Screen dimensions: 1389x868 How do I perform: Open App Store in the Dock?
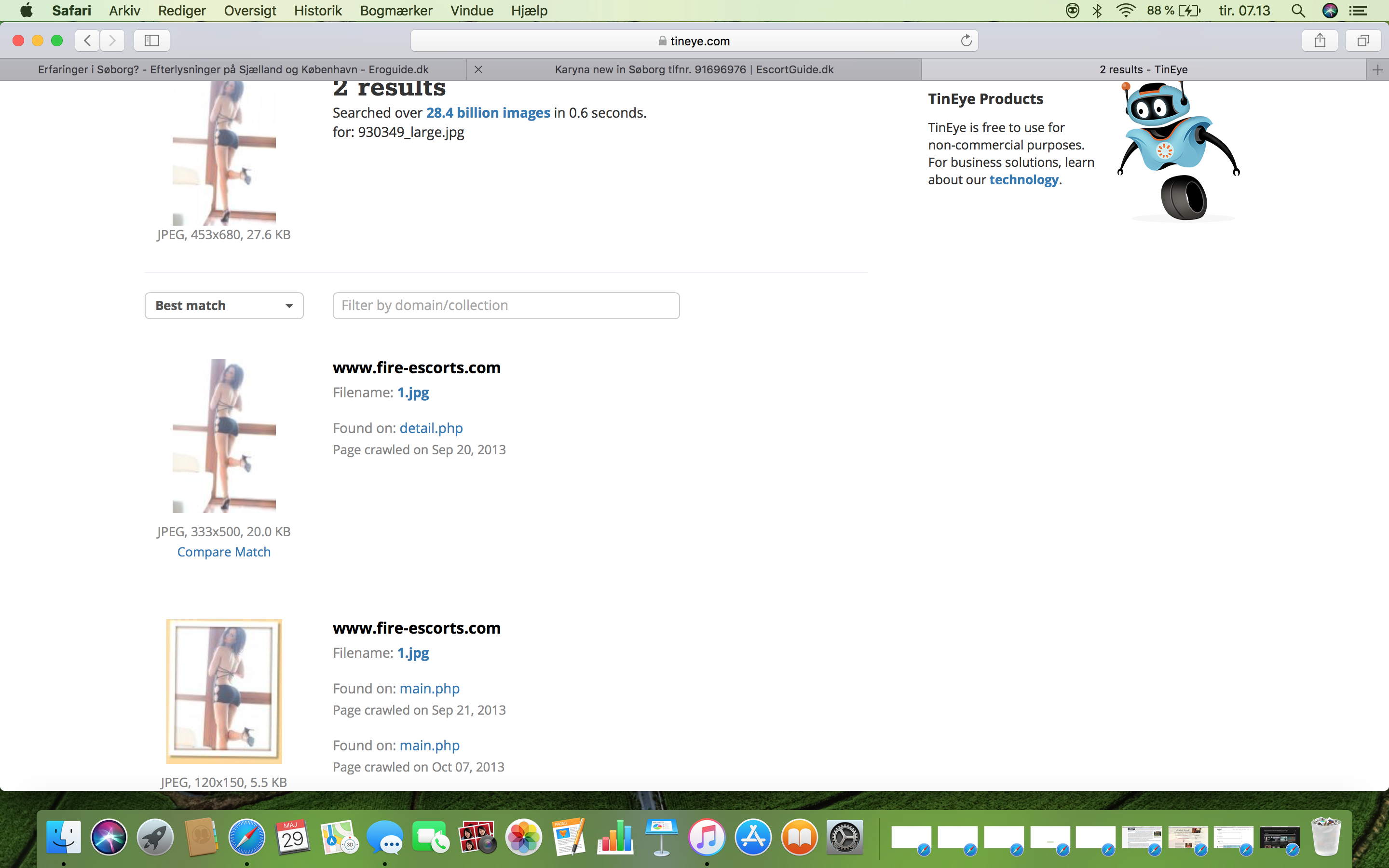[x=753, y=837]
